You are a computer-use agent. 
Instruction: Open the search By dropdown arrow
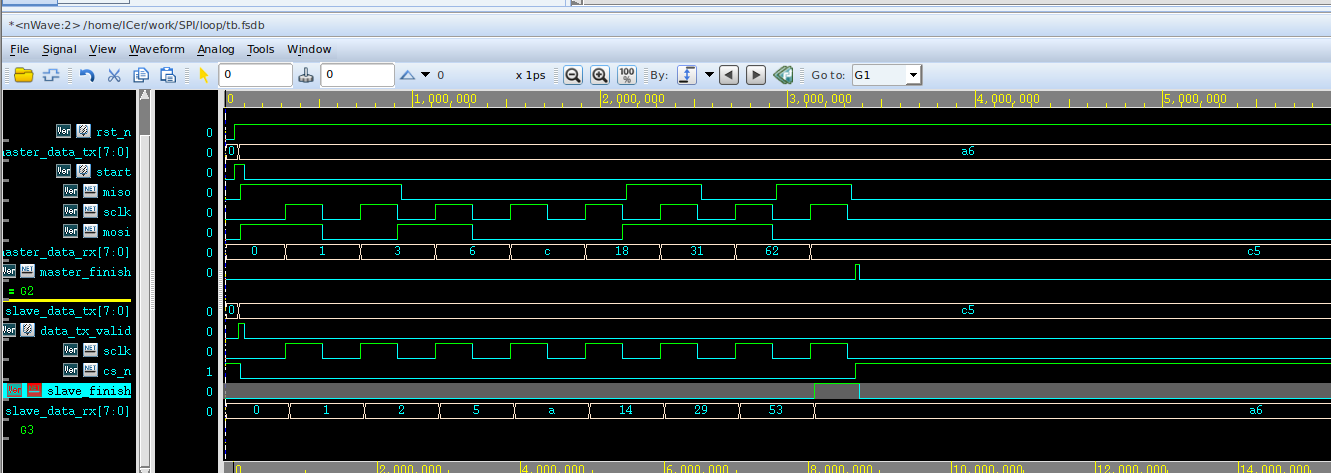(x=709, y=75)
